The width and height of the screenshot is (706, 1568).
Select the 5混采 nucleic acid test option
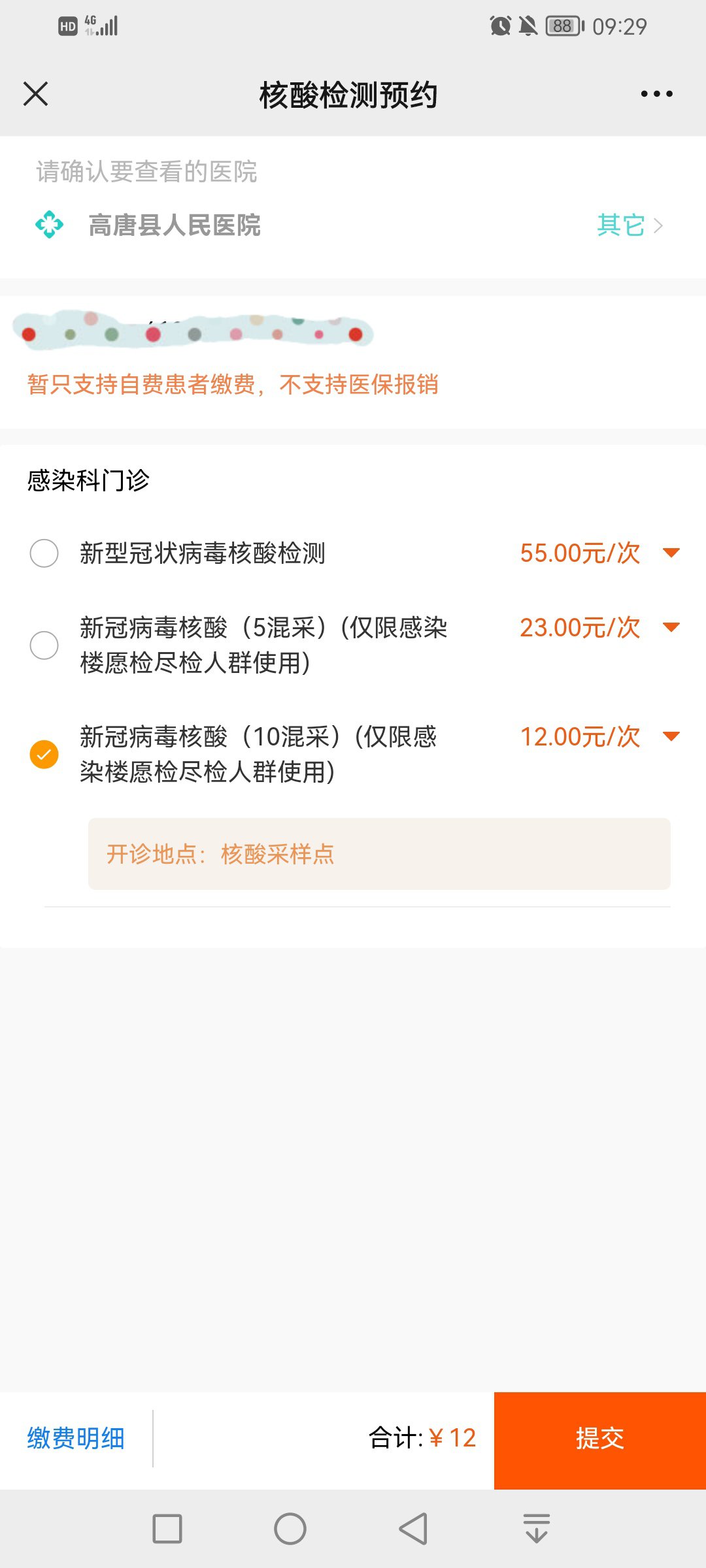(44, 645)
